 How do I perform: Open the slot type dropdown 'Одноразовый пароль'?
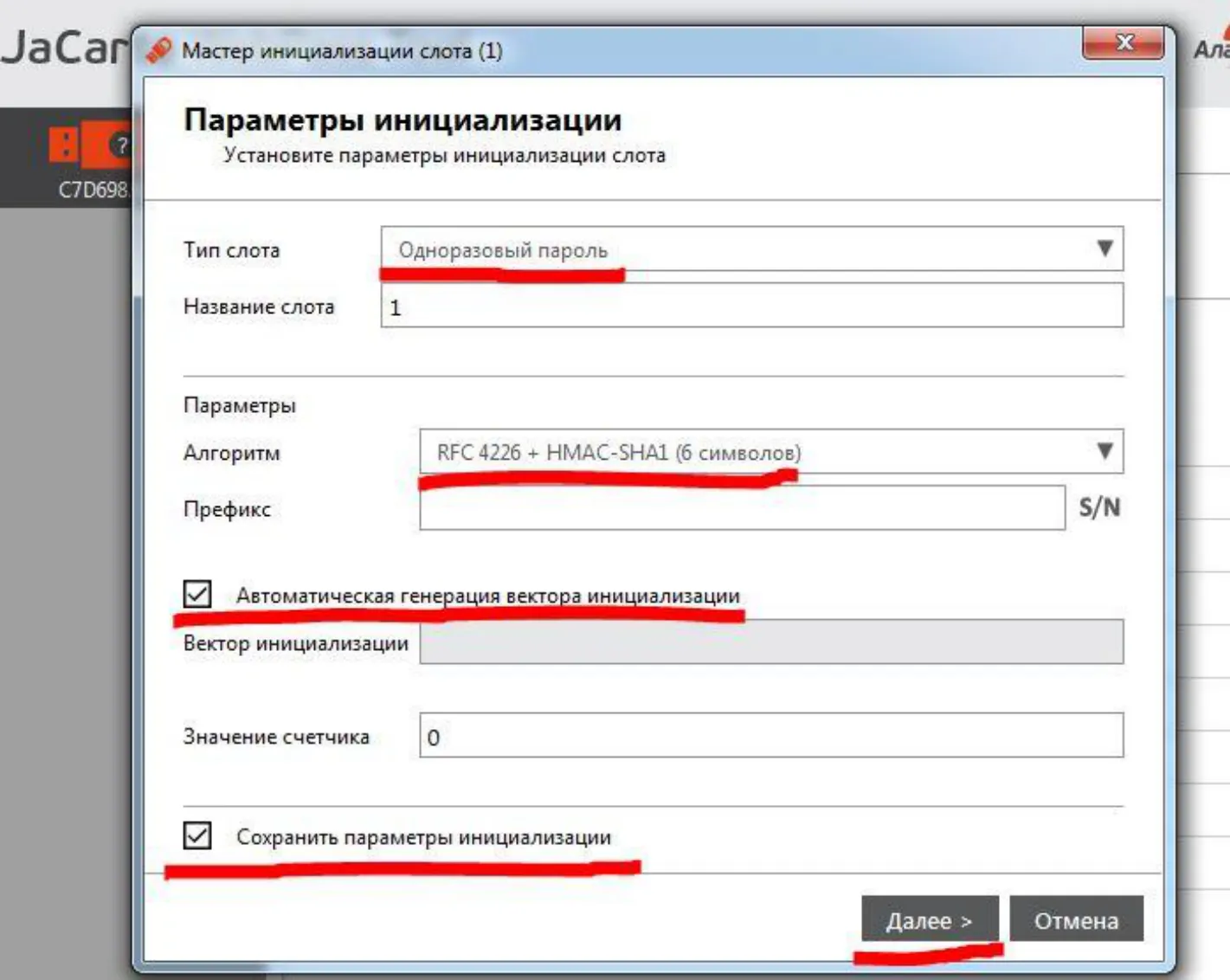[x=751, y=249]
